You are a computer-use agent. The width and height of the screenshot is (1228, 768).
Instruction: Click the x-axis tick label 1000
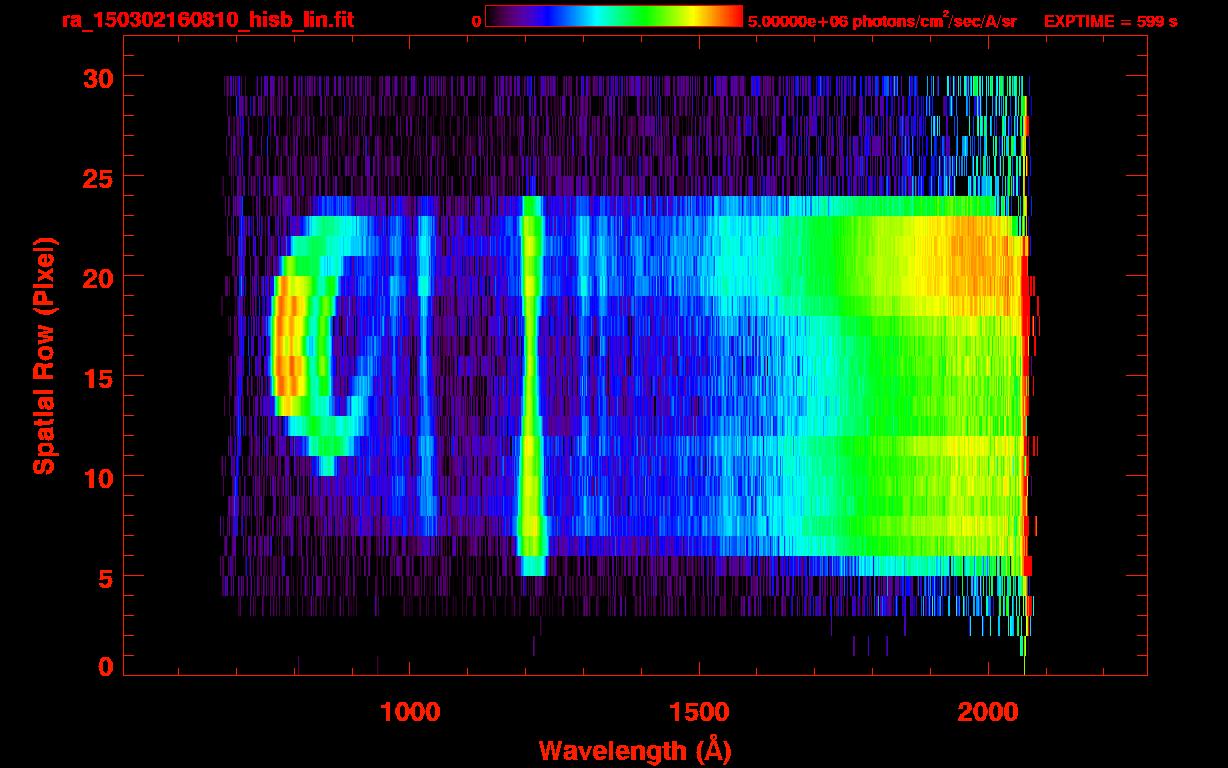(409, 711)
